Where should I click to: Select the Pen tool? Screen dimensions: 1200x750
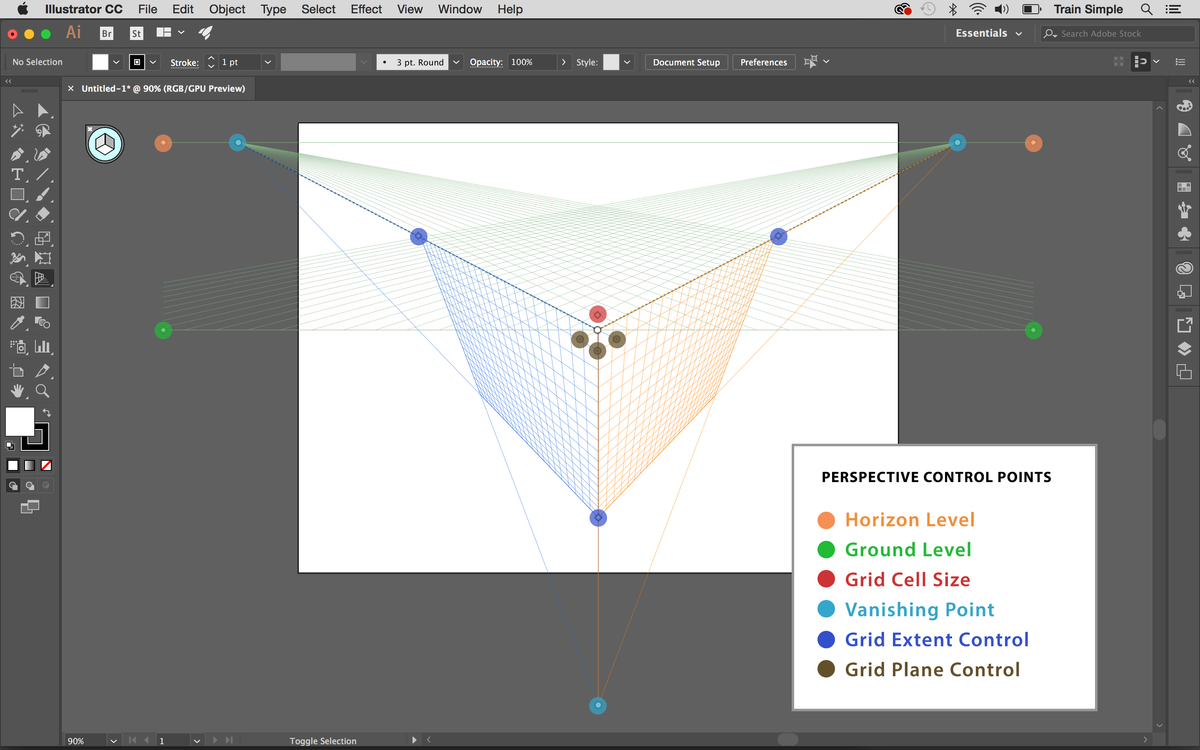pyautogui.click(x=18, y=154)
